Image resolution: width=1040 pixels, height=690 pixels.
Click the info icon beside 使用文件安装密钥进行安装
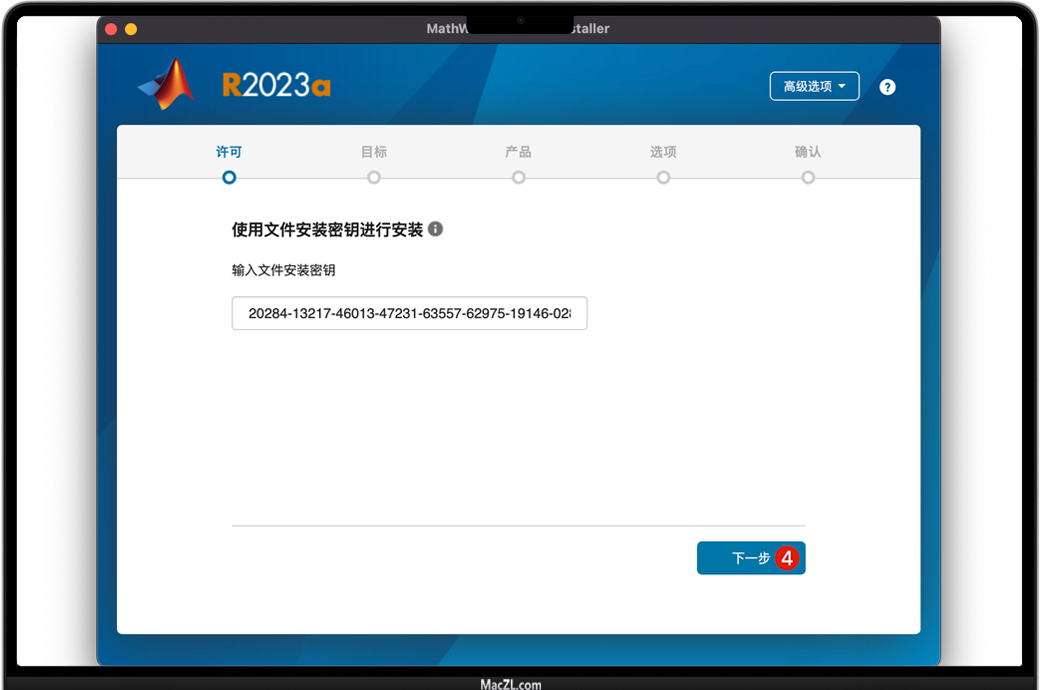pos(435,229)
